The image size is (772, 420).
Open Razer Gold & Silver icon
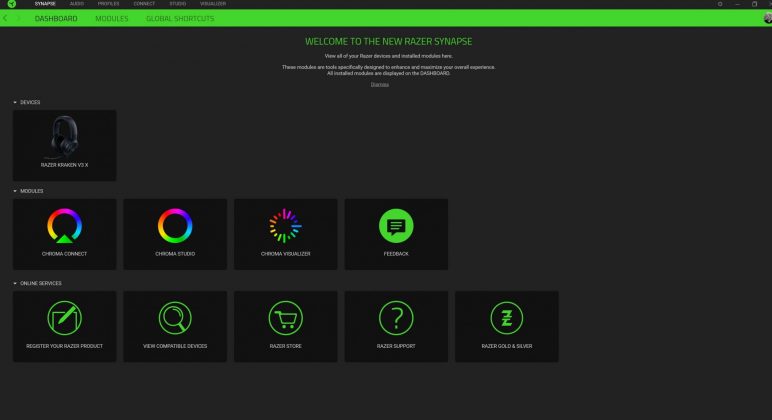click(x=507, y=318)
